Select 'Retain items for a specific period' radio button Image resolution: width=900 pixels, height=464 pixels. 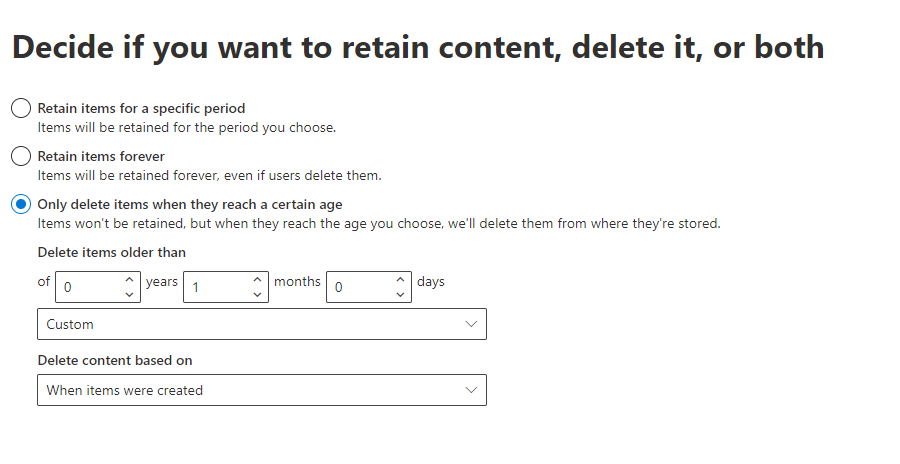coord(21,108)
